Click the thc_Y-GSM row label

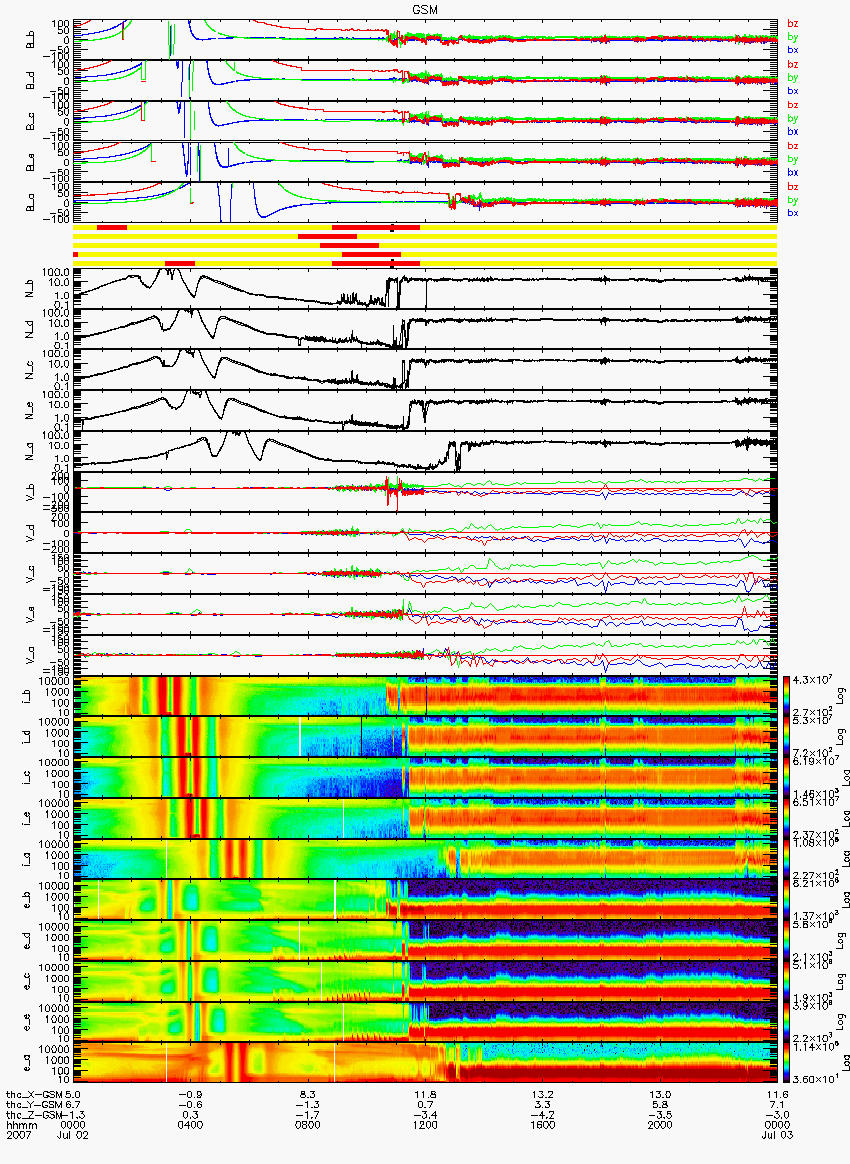tap(34, 1105)
